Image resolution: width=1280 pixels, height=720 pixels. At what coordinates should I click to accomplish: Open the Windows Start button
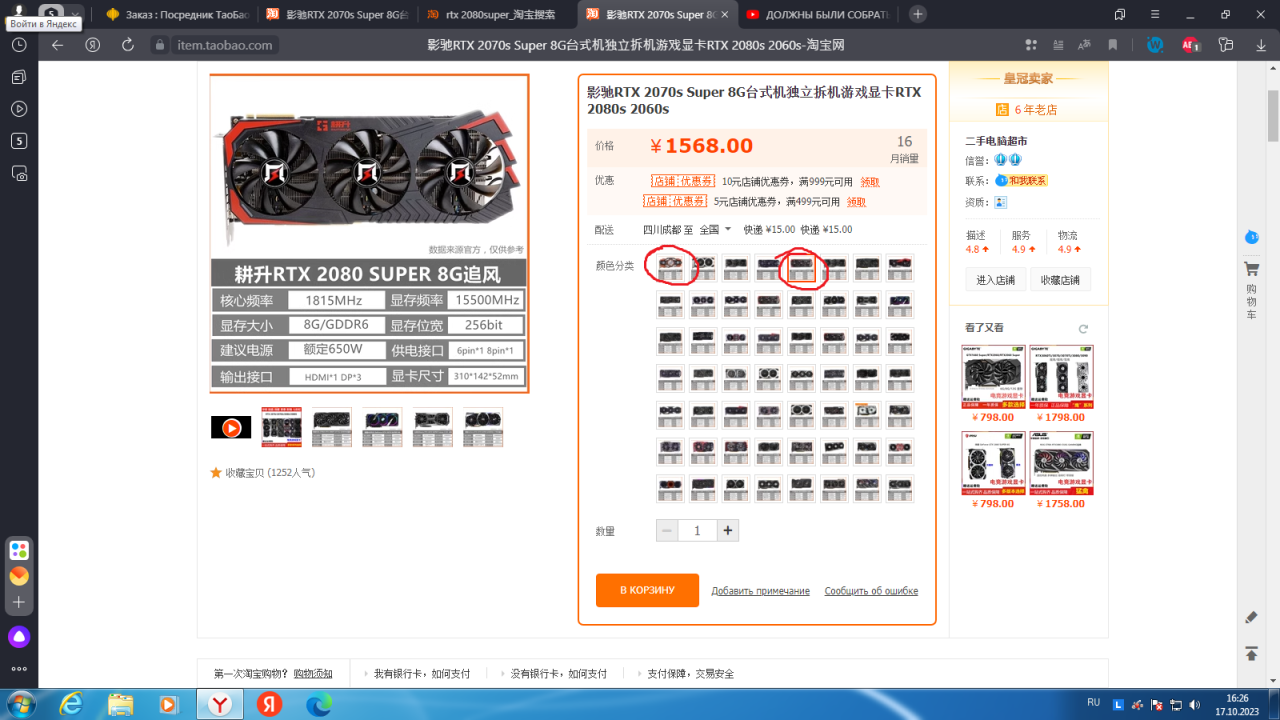19,705
